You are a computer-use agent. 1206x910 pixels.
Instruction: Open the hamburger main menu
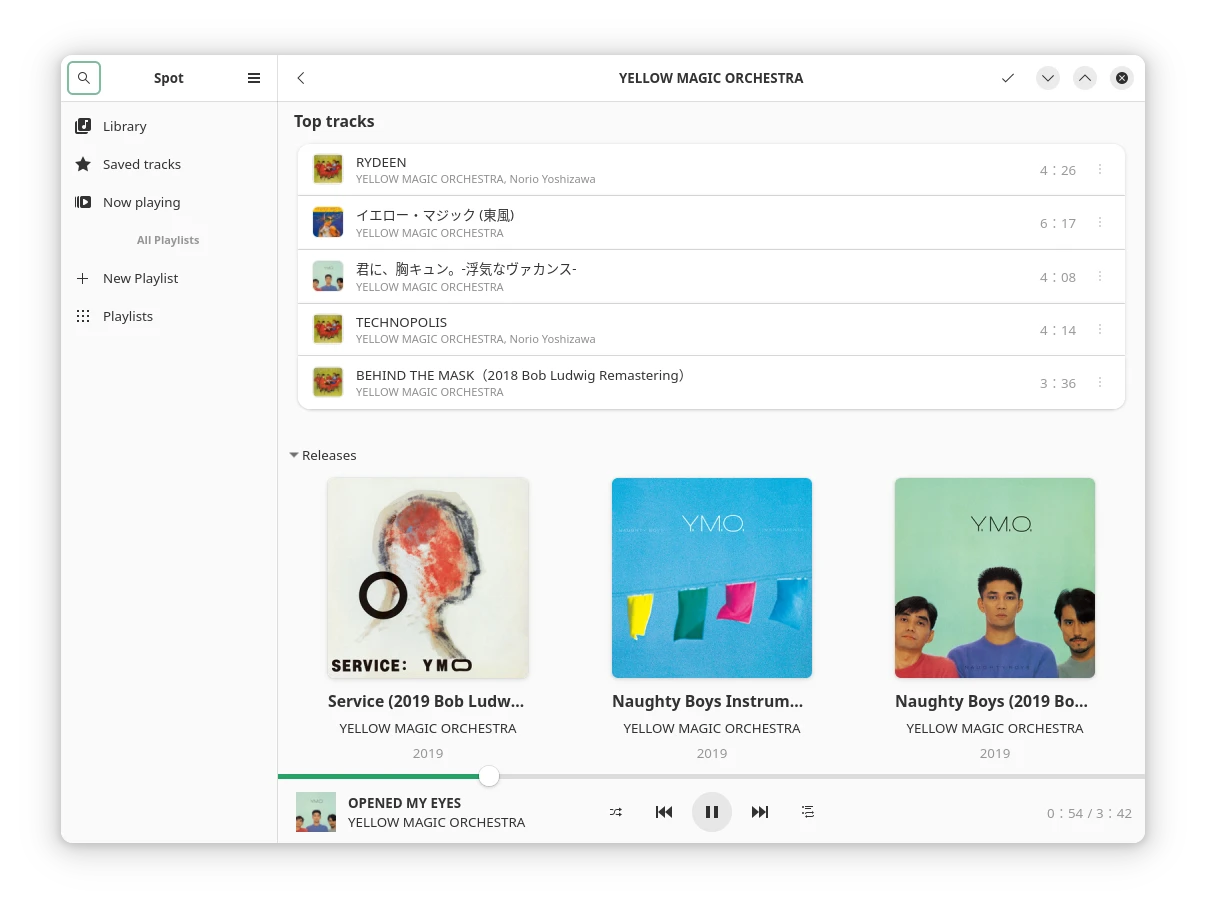click(254, 78)
